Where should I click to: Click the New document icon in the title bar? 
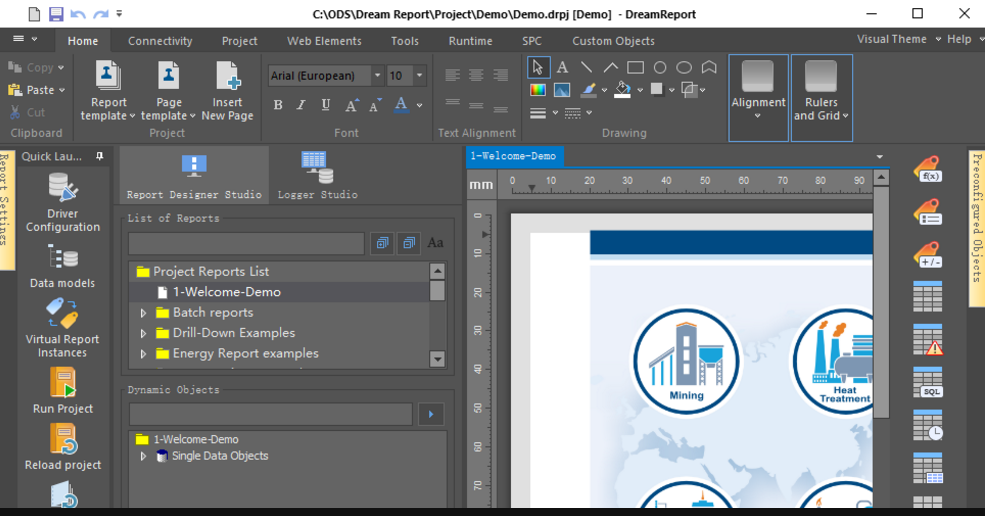pyautogui.click(x=35, y=14)
